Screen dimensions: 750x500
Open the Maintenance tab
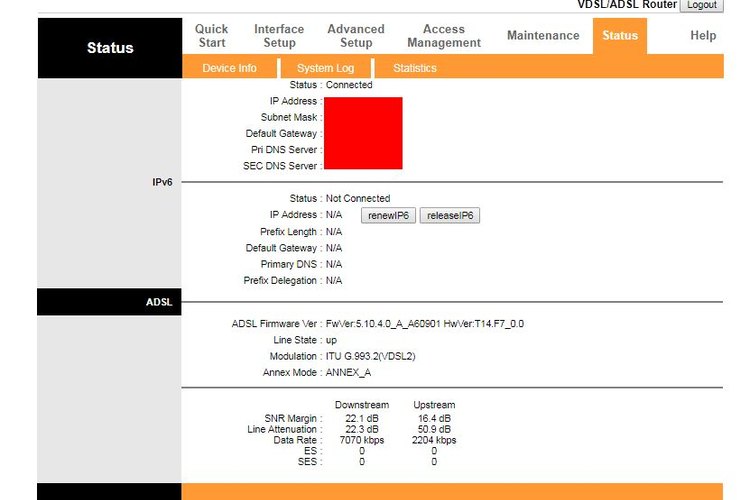(x=543, y=35)
